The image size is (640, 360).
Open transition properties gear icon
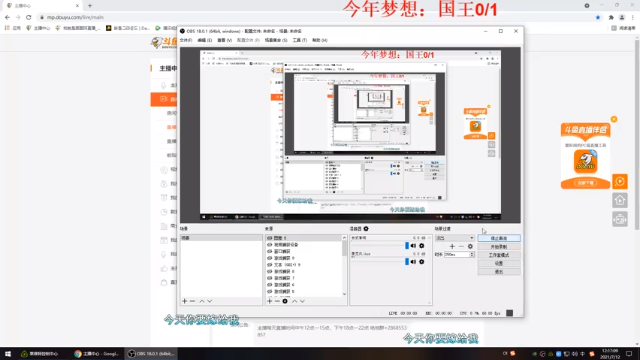[x=470, y=247]
